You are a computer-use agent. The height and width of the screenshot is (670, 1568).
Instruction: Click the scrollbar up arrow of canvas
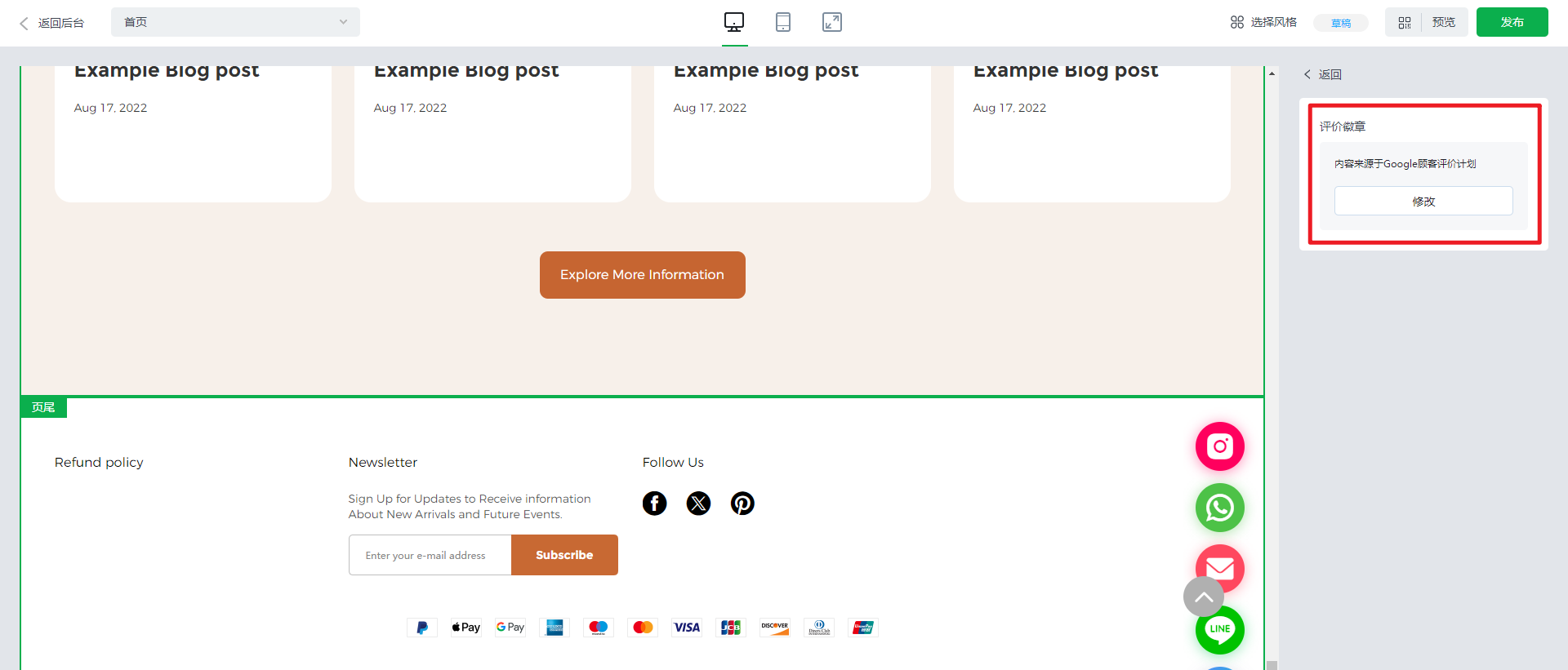coord(1272,73)
